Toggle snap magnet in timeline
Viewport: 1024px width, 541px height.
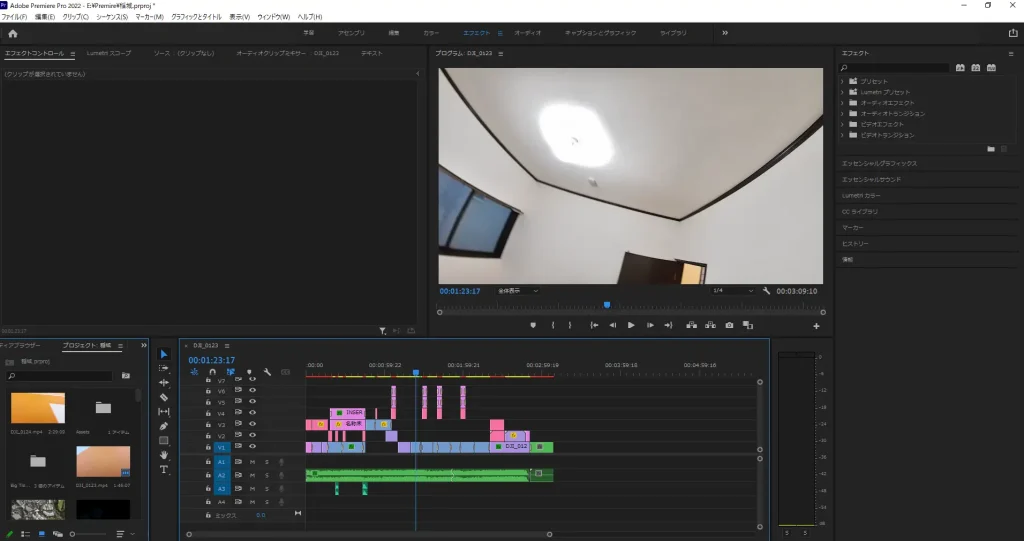(212, 372)
